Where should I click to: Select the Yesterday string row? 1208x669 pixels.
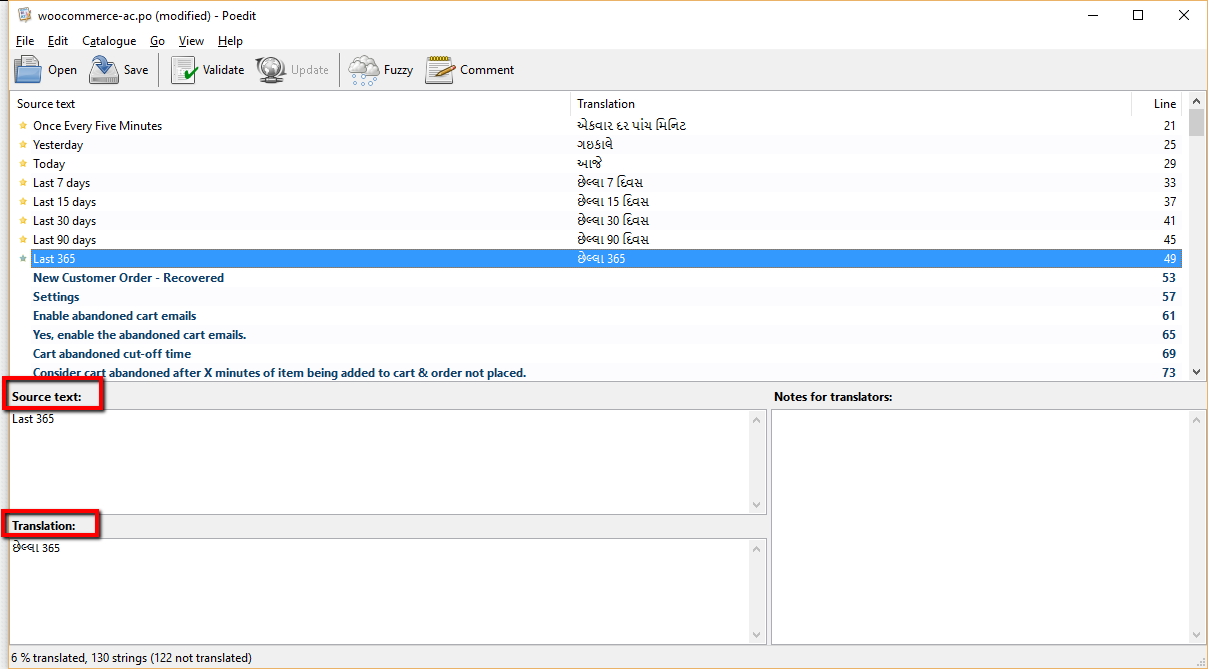(596, 145)
